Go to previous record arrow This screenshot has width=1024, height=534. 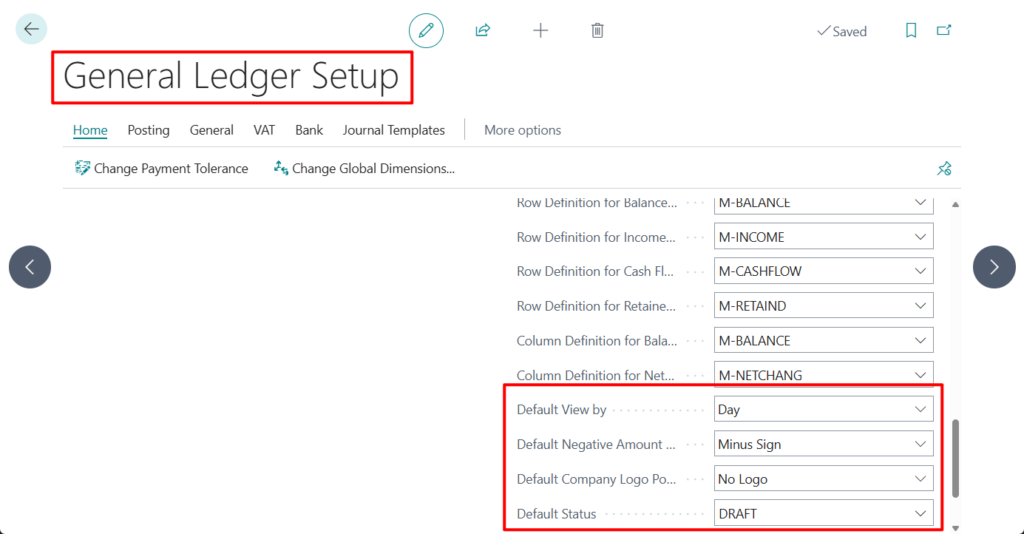(30, 267)
